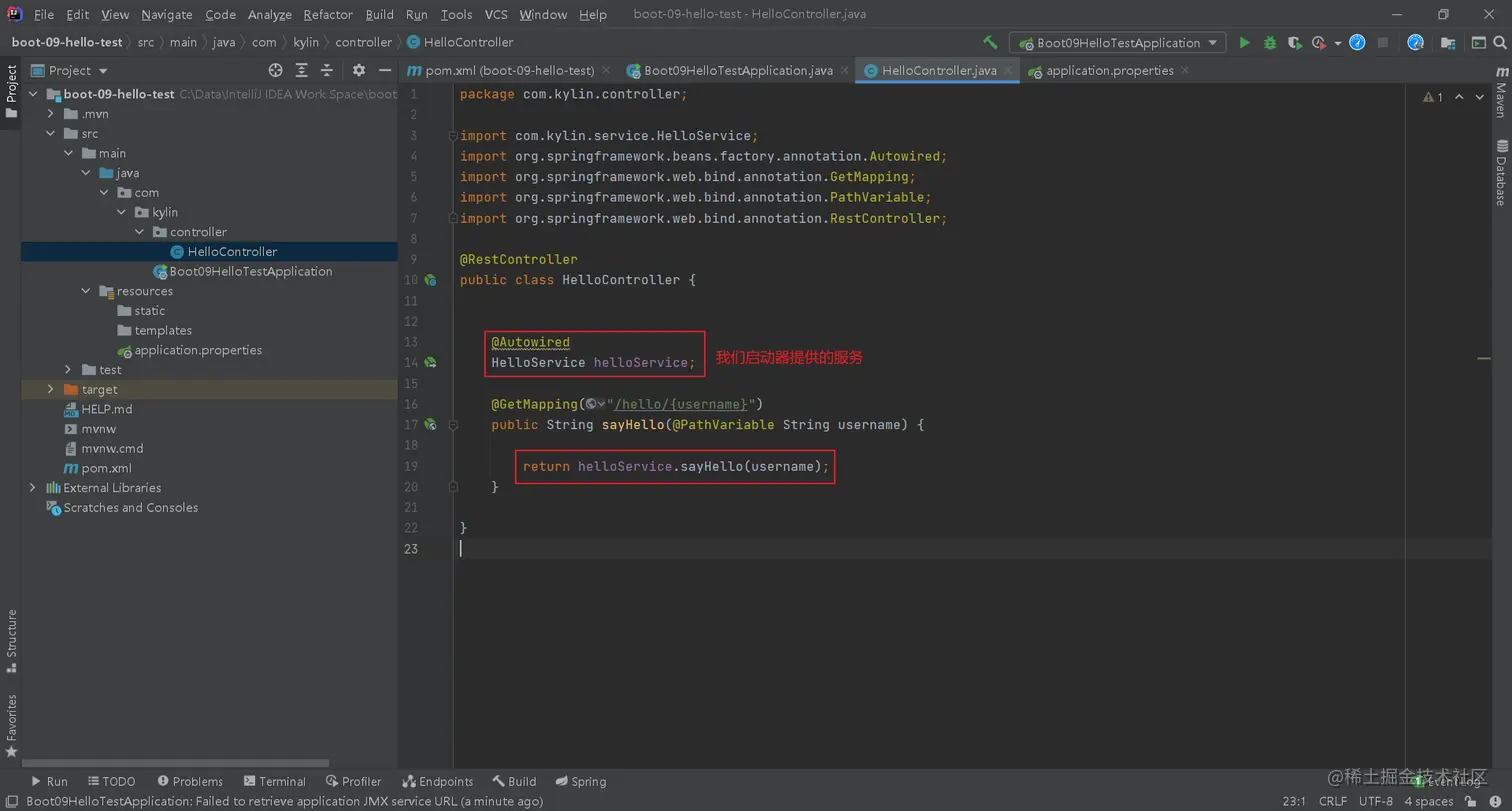The image size is (1512, 811).
Task: Click the Build project hammer icon
Action: point(990,42)
